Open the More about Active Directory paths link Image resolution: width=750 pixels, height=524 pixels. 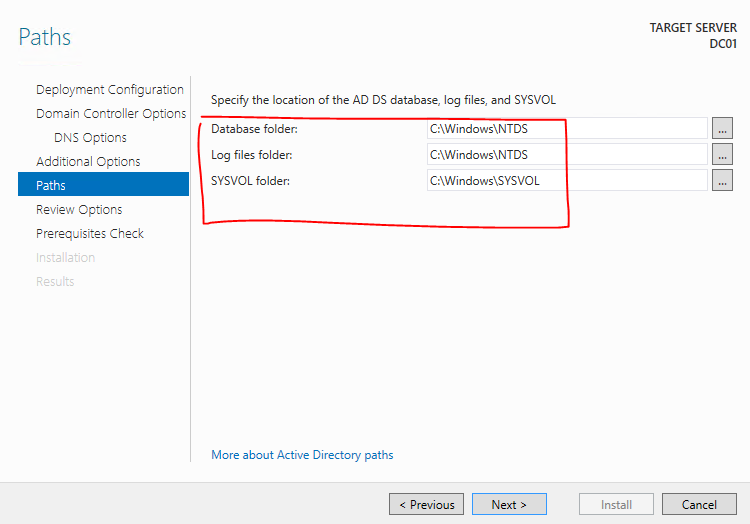coord(302,455)
